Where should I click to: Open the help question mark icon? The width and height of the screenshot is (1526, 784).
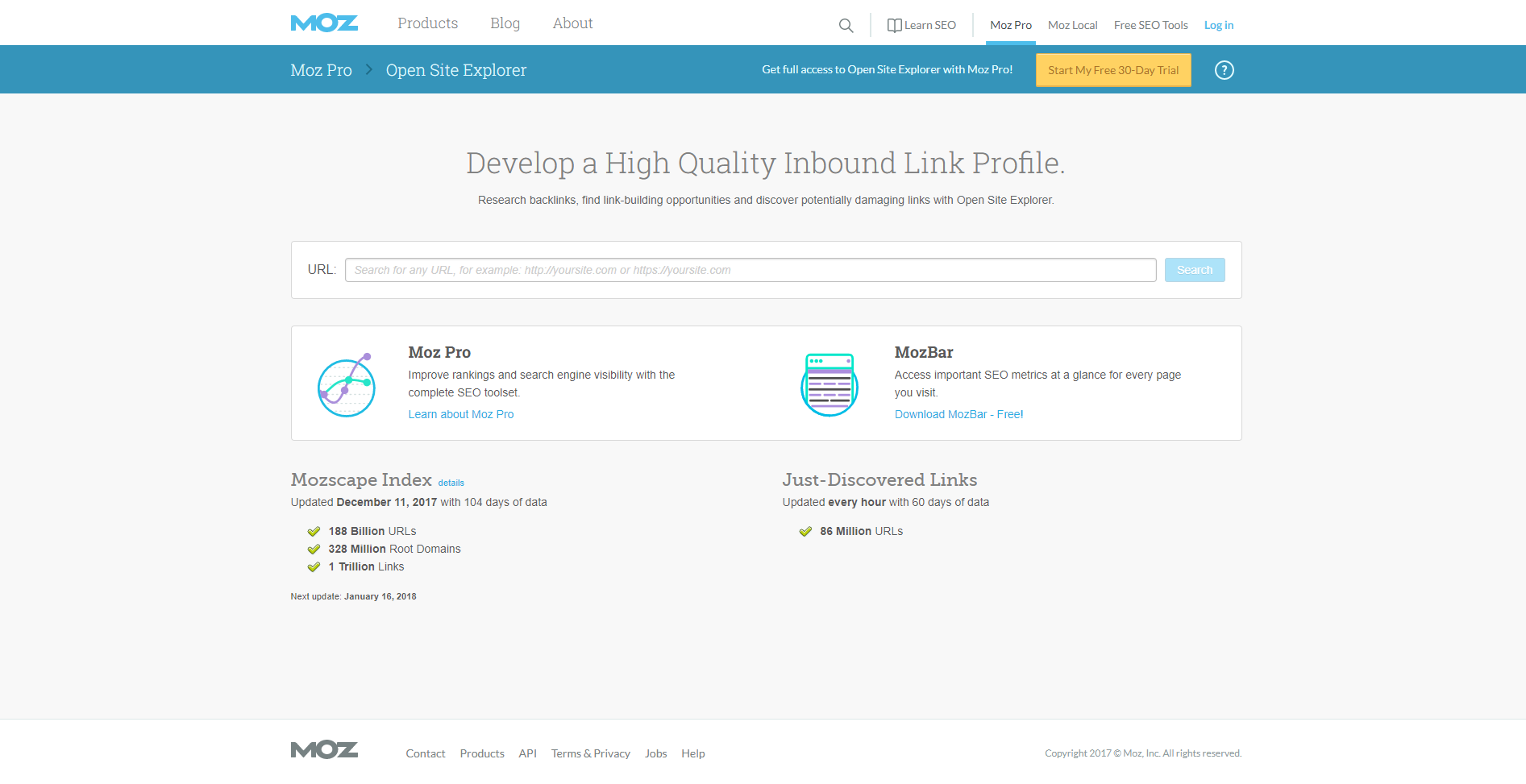click(x=1224, y=70)
